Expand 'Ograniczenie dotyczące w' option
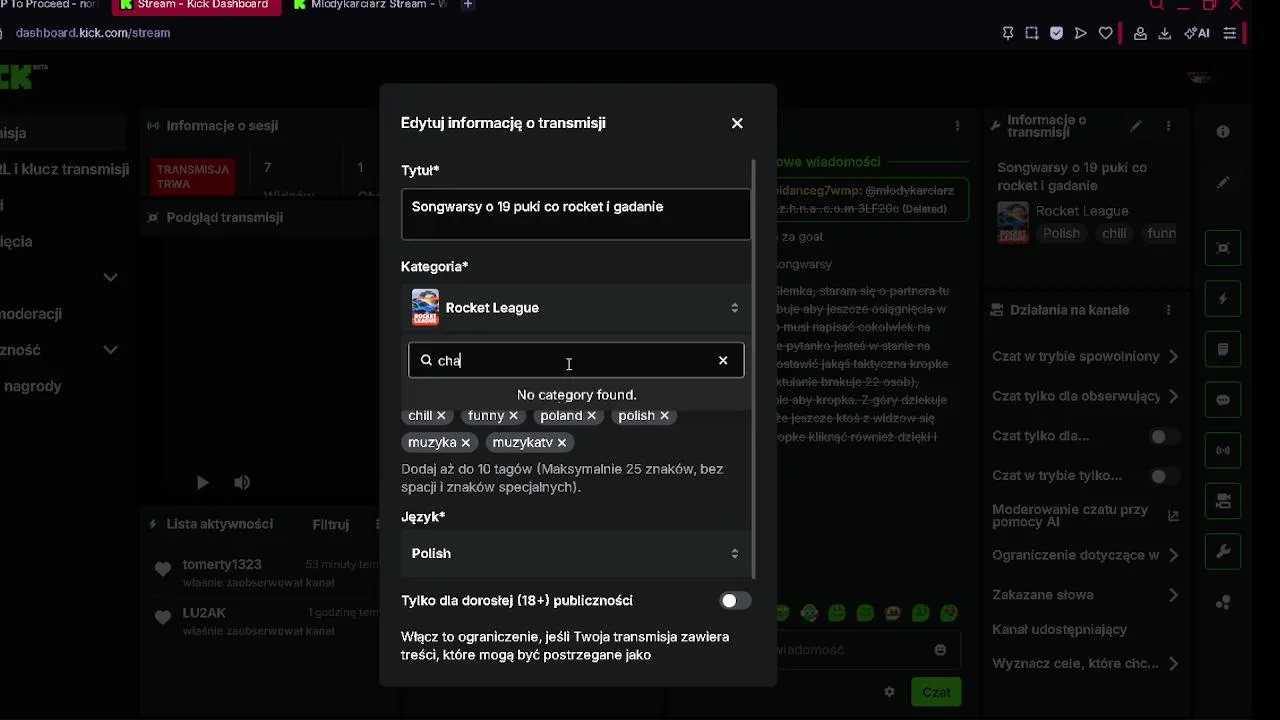1280x720 pixels. point(1173,555)
